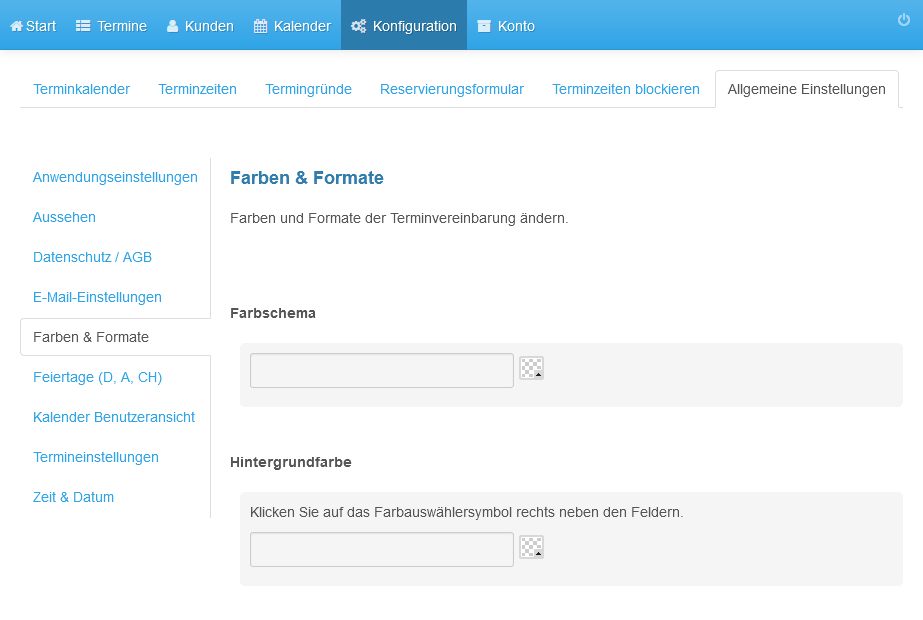Open Kalender via the calendar icon

(260, 26)
